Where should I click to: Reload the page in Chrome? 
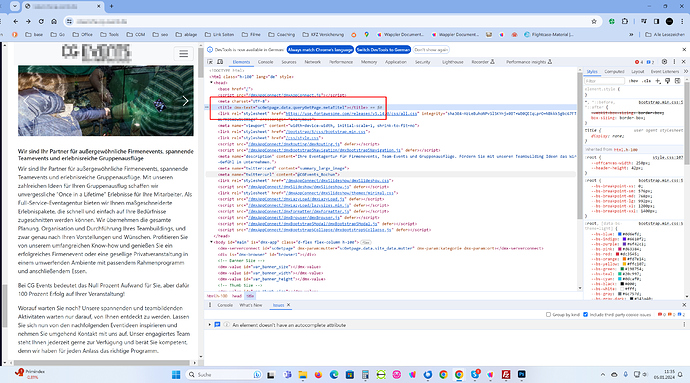[x=41, y=21]
